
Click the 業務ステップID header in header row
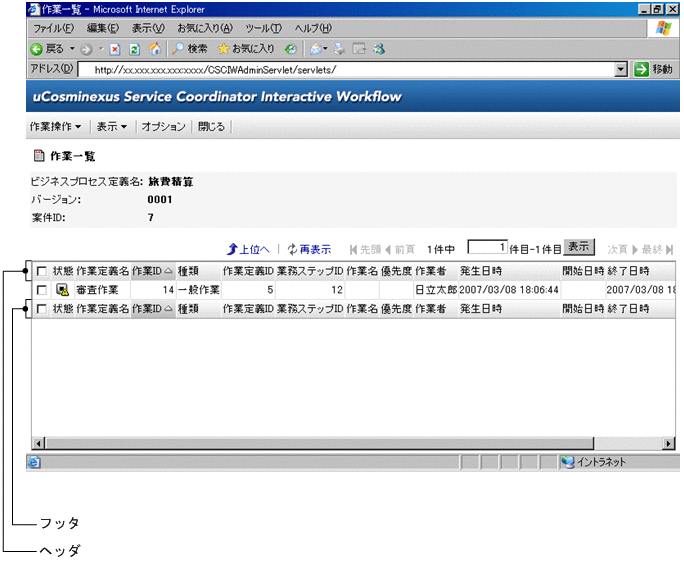(x=310, y=271)
